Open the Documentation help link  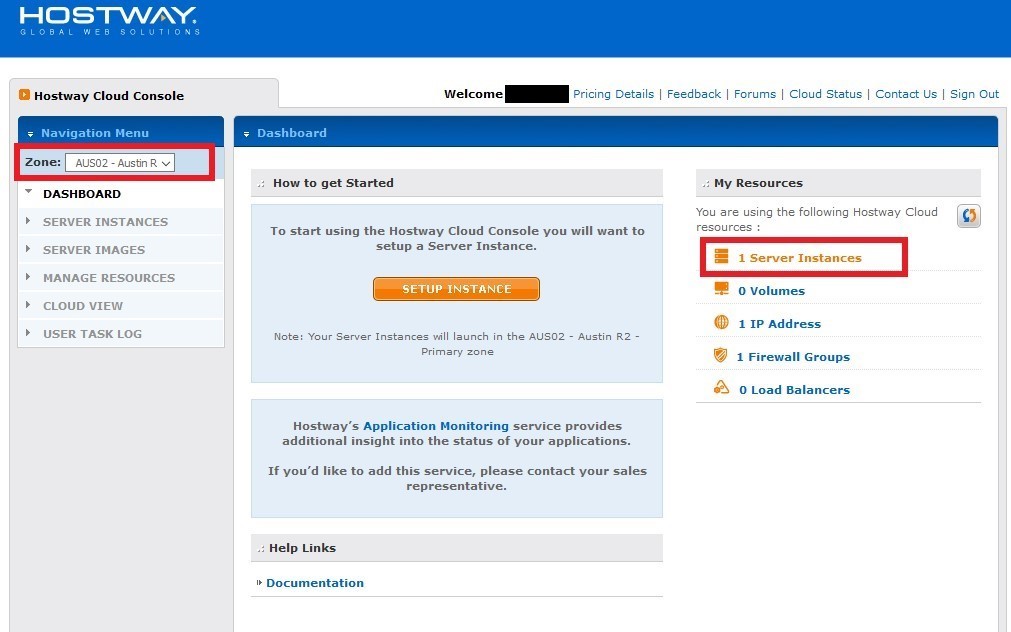315,583
